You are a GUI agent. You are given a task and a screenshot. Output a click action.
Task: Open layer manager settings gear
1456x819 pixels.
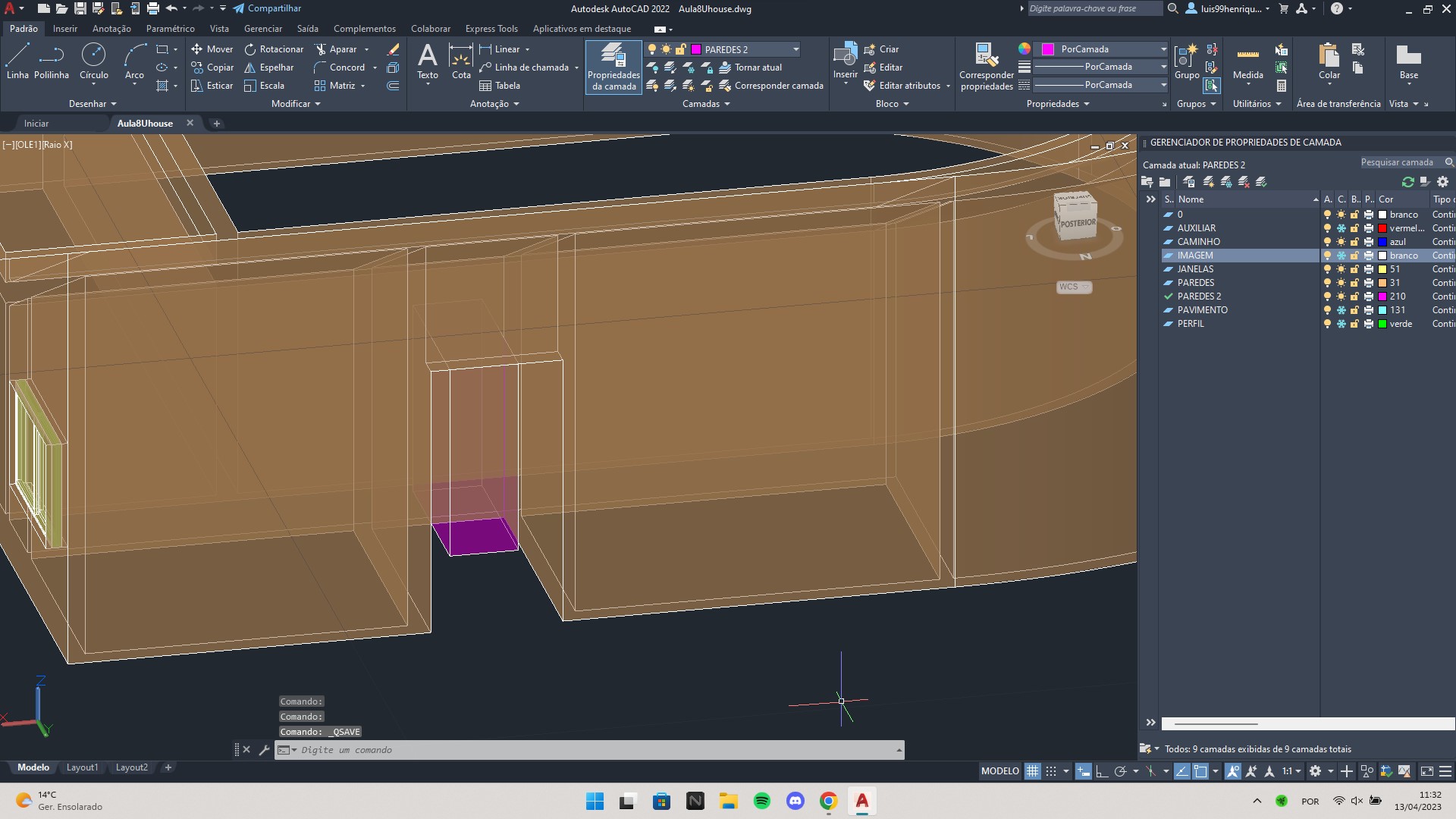click(x=1442, y=182)
